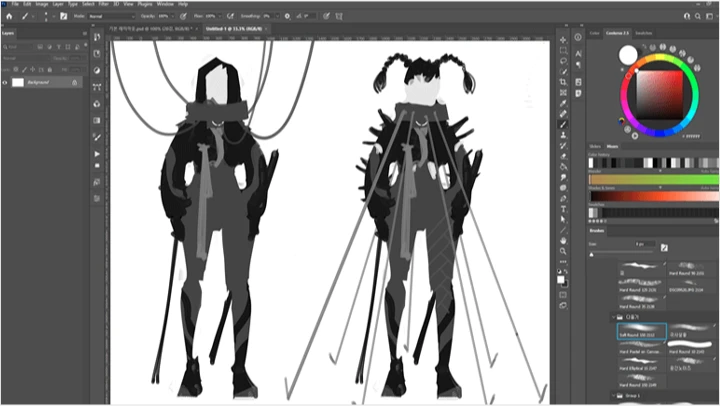Swap foreground and background colors
720x406 pixels.
click(x=566, y=272)
